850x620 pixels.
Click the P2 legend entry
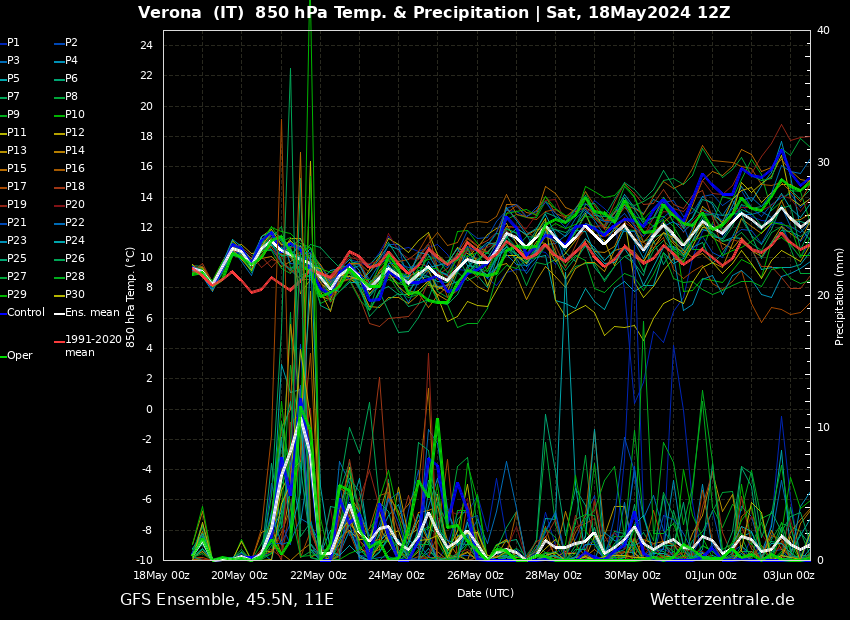pos(66,42)
